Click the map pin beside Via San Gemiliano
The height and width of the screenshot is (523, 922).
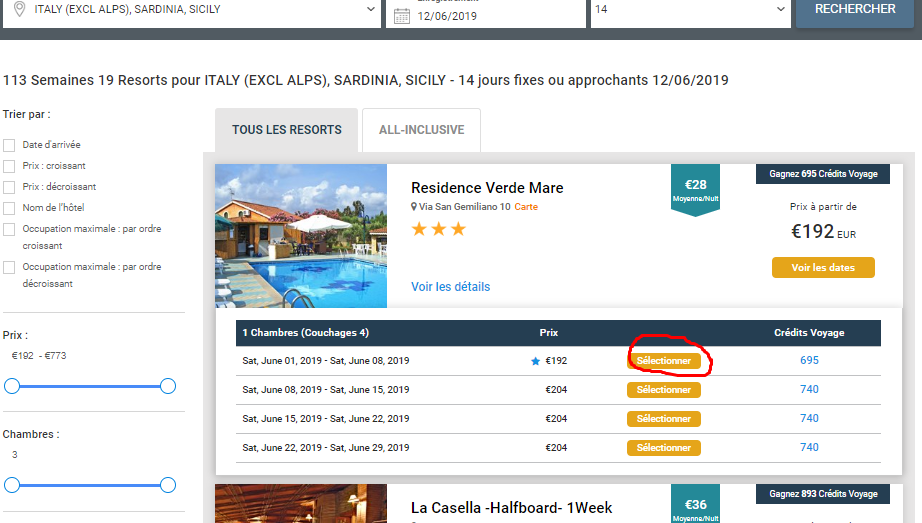tap(414, 206)
